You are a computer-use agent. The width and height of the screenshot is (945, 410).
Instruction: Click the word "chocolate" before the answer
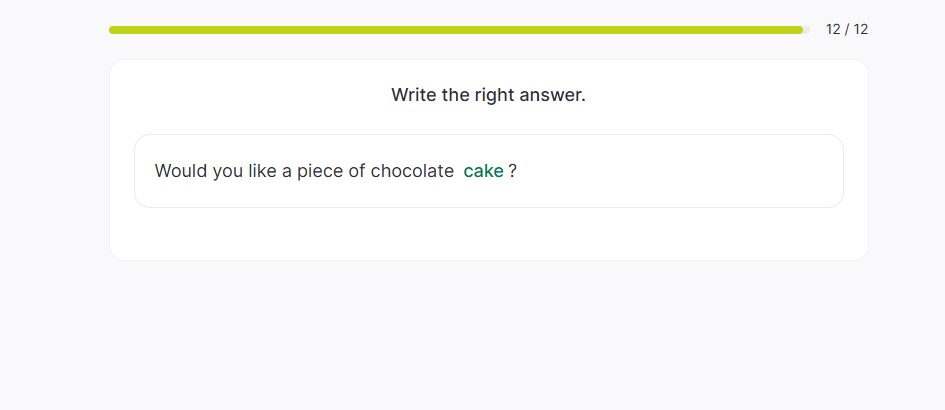412,171
